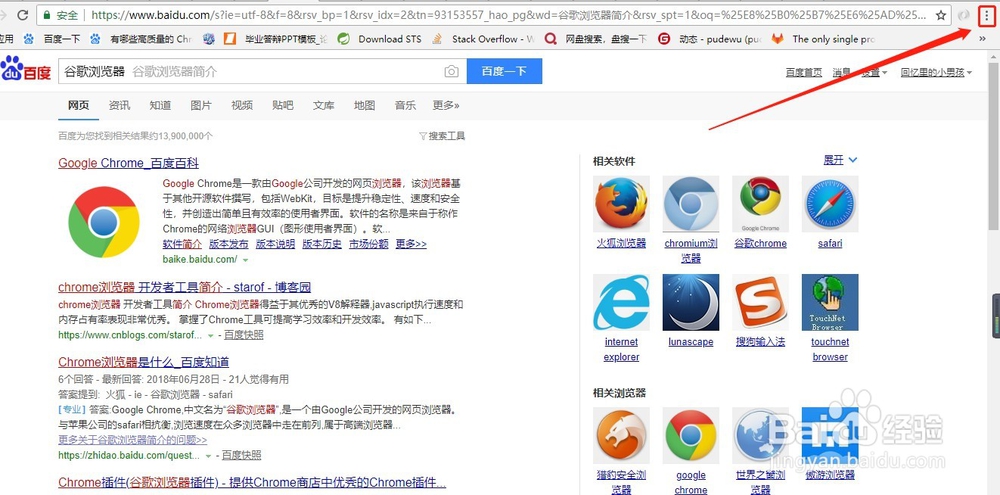Switch to the 地图 tab
Viewport: 1000px width, 495px height.
pos(364,105)
